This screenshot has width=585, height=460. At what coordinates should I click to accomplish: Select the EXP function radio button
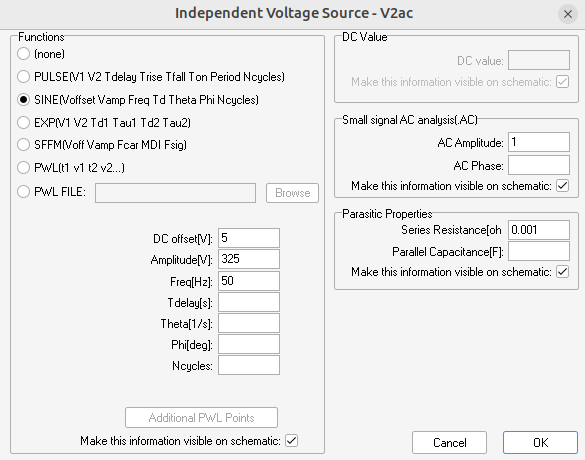tap(24, 122)
